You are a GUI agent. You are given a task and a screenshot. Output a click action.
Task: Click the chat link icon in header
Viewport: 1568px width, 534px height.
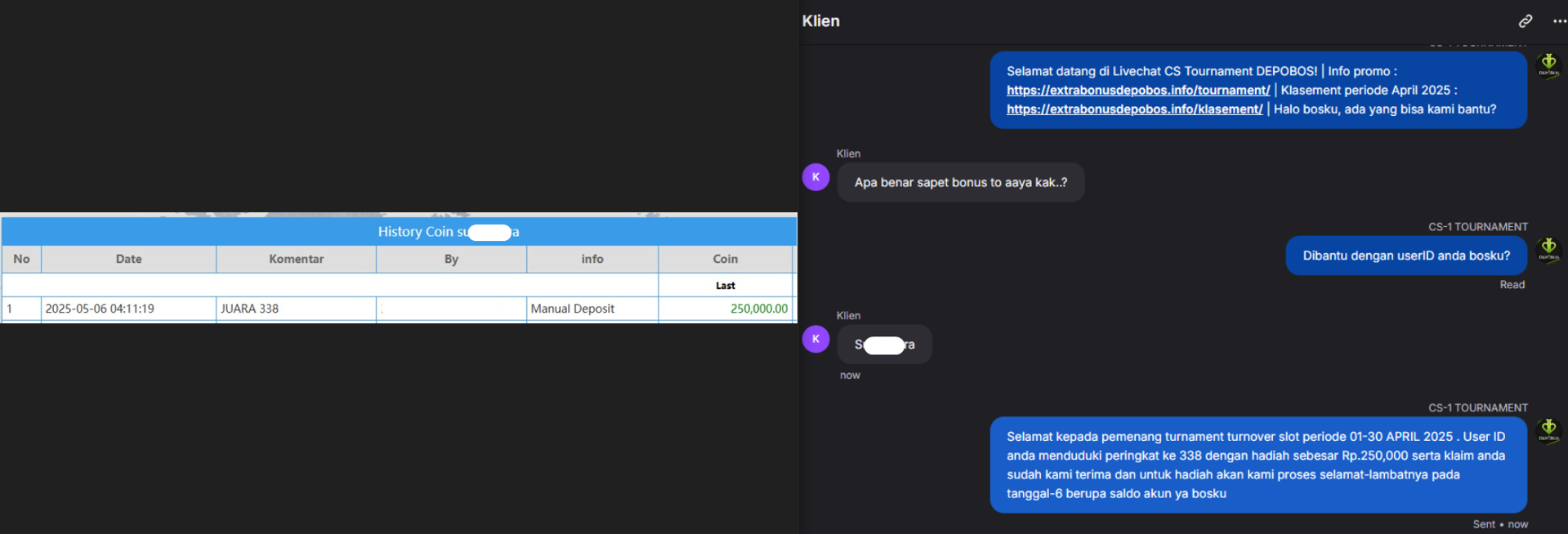click(x=1525, y=21)
